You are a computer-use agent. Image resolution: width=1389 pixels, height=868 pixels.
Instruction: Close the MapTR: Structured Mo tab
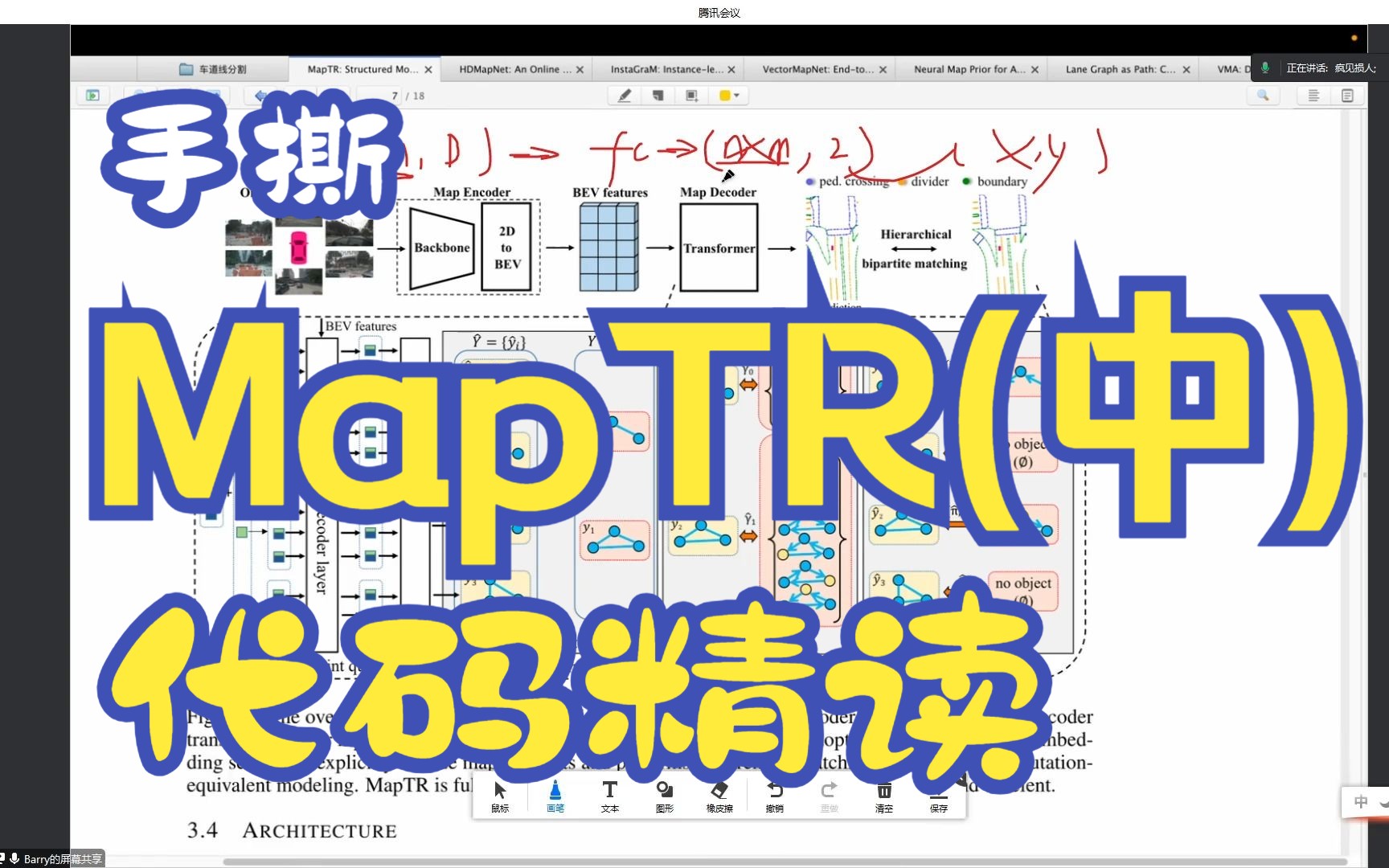(x=428, y=70)
